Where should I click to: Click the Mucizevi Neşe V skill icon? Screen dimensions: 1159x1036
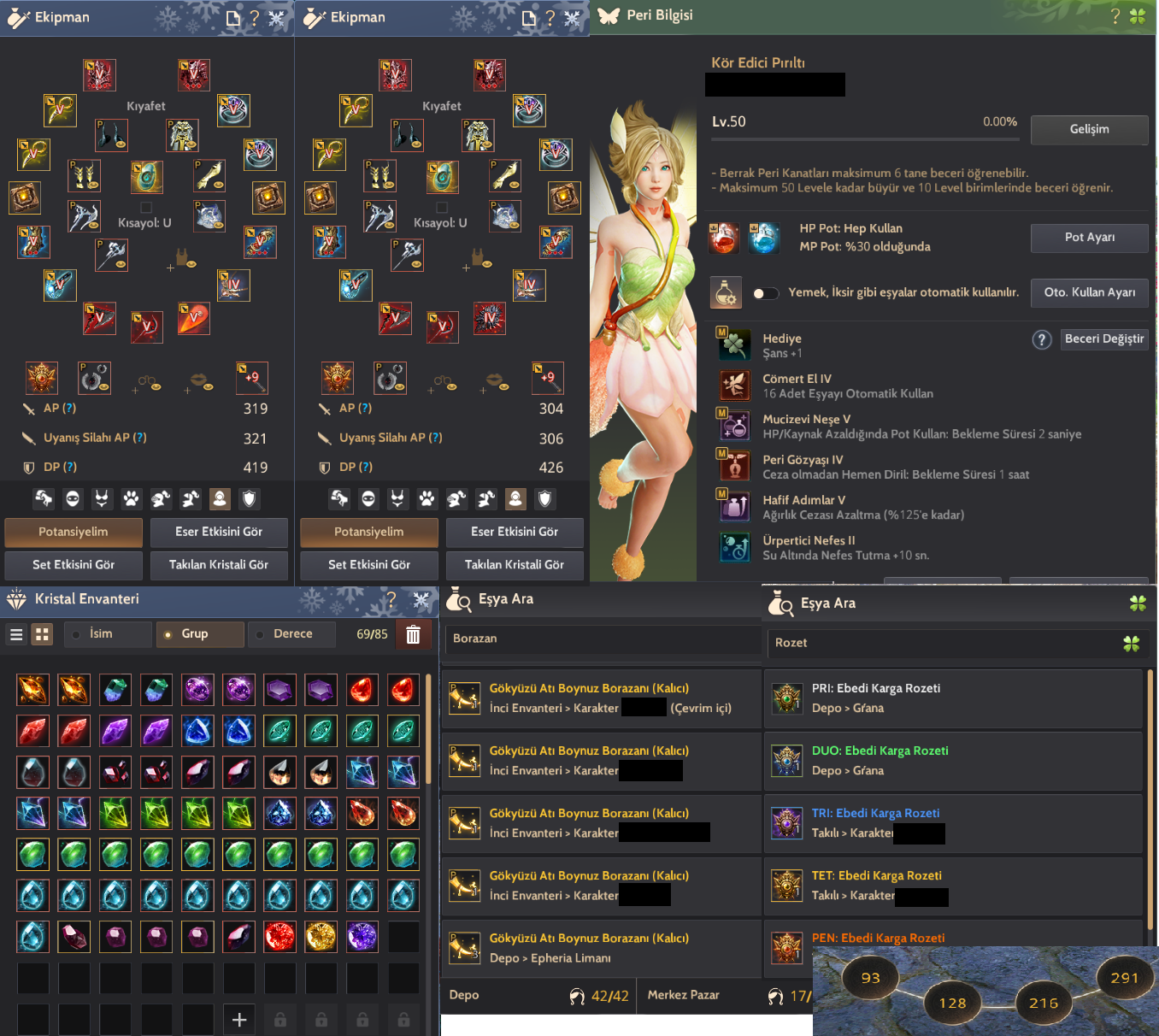point(734,425)
